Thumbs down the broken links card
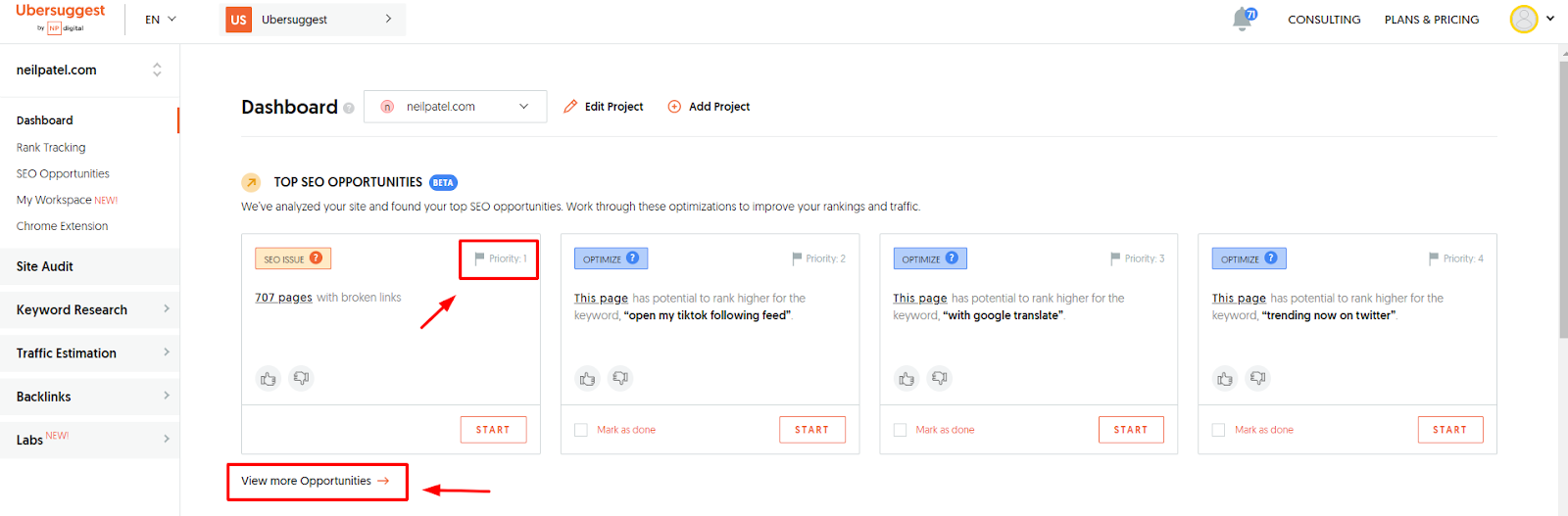This screenshot has height=516, width=1568. click(302, 378)
